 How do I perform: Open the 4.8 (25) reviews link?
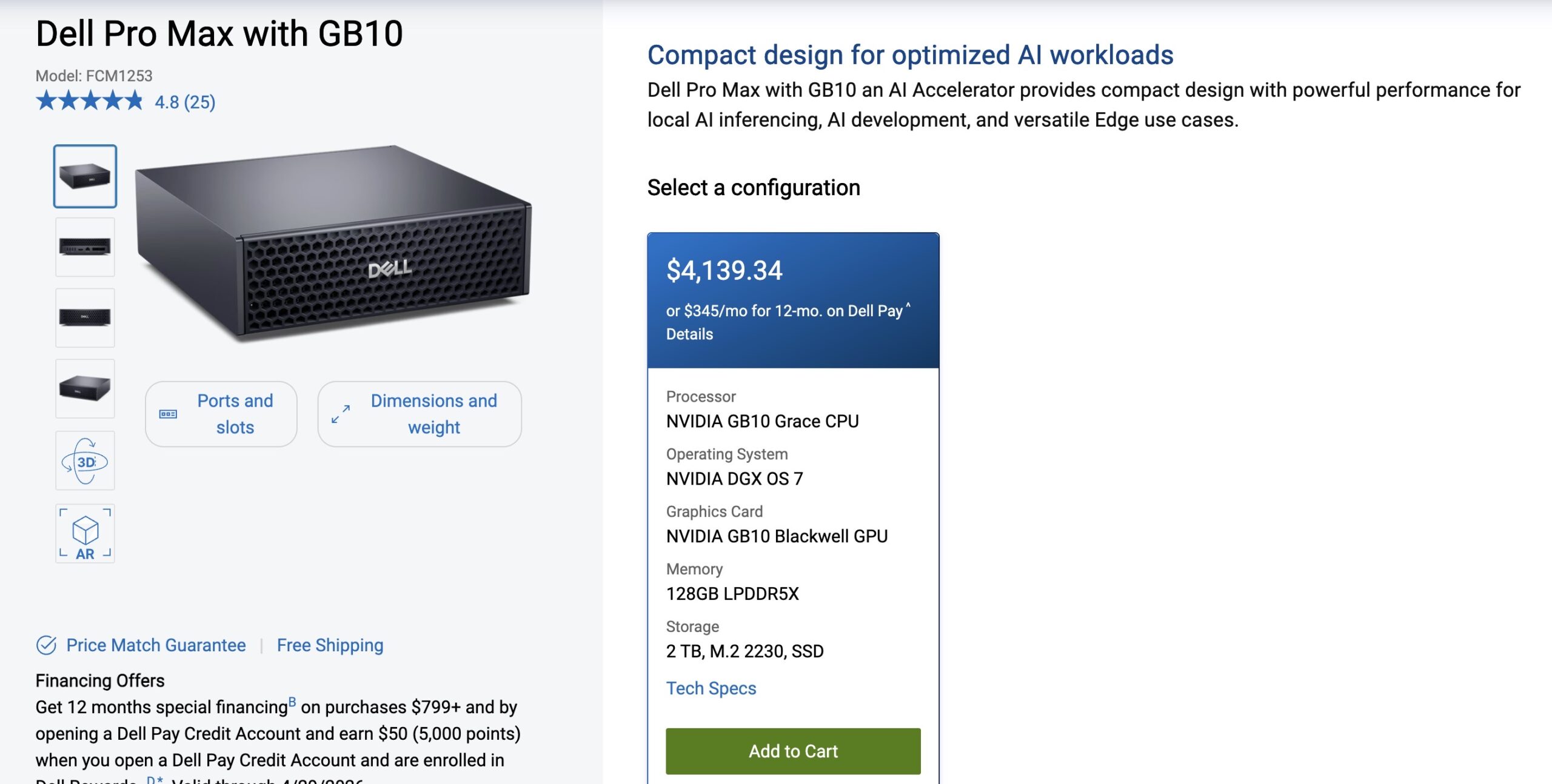click(185, 102)
